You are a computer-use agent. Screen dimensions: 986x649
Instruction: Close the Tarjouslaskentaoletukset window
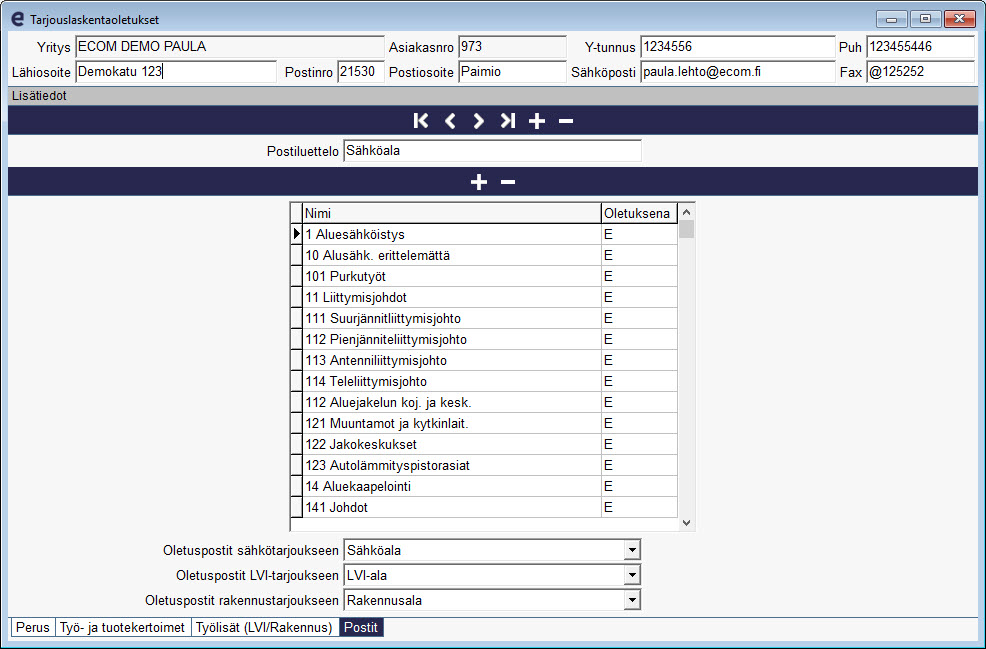pyautogui.click(x=960, y=19)
